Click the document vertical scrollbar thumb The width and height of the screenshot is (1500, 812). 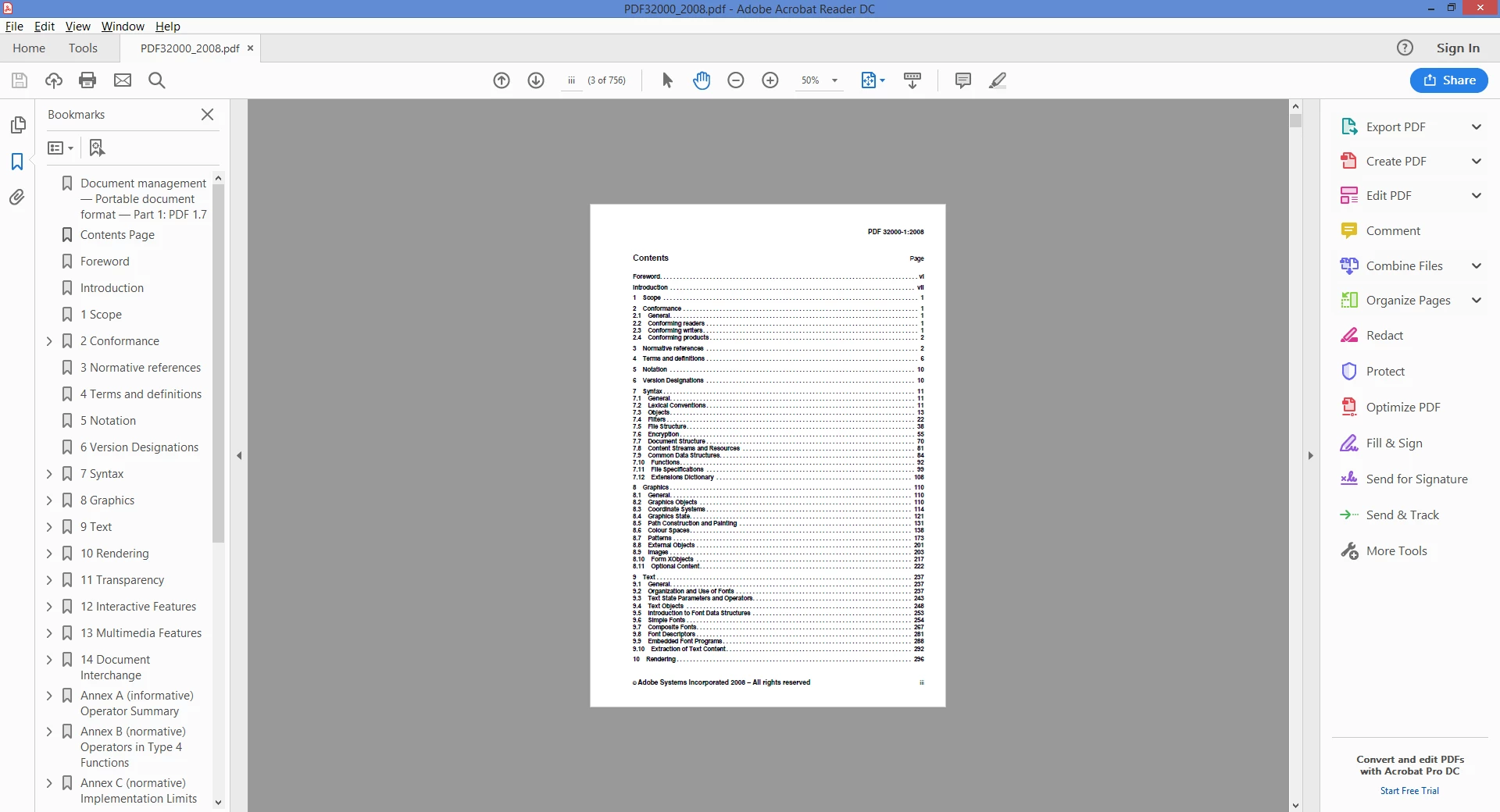pos(1296,121)
